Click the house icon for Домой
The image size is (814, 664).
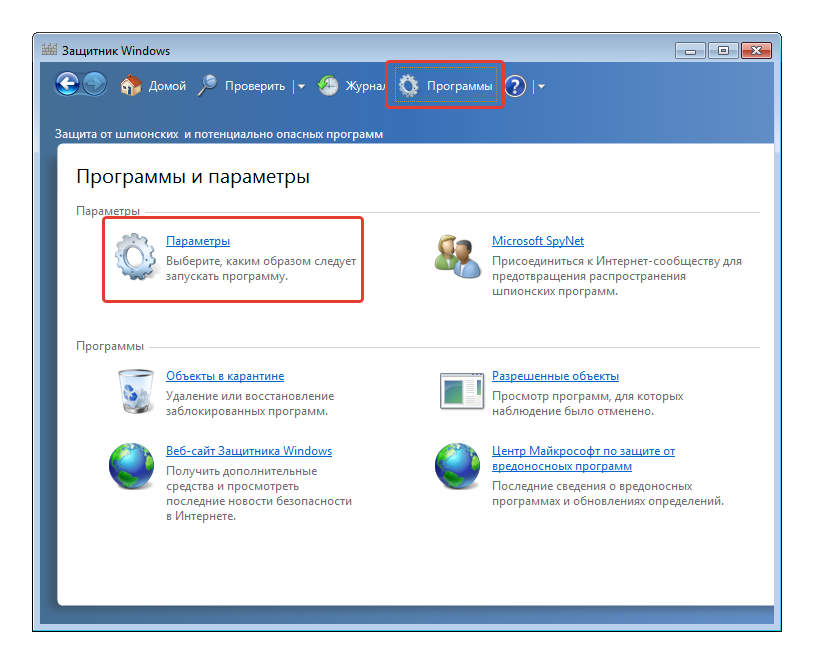(x=131, y=85)
